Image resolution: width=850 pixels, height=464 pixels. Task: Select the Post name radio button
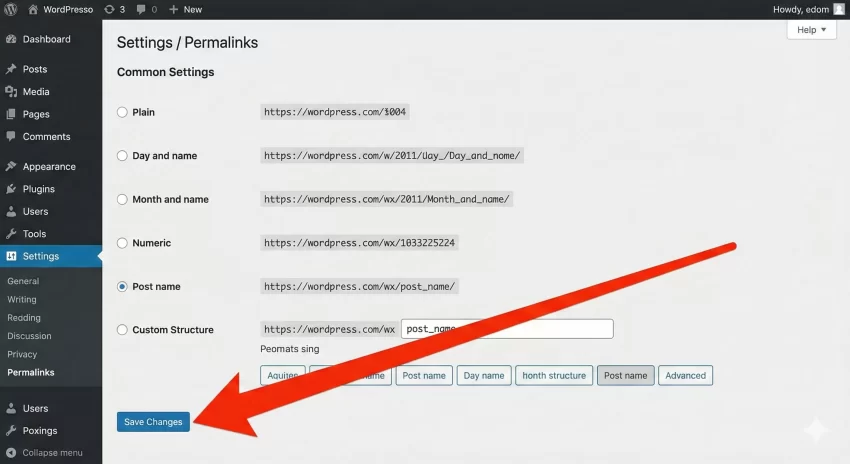(122, 286)
